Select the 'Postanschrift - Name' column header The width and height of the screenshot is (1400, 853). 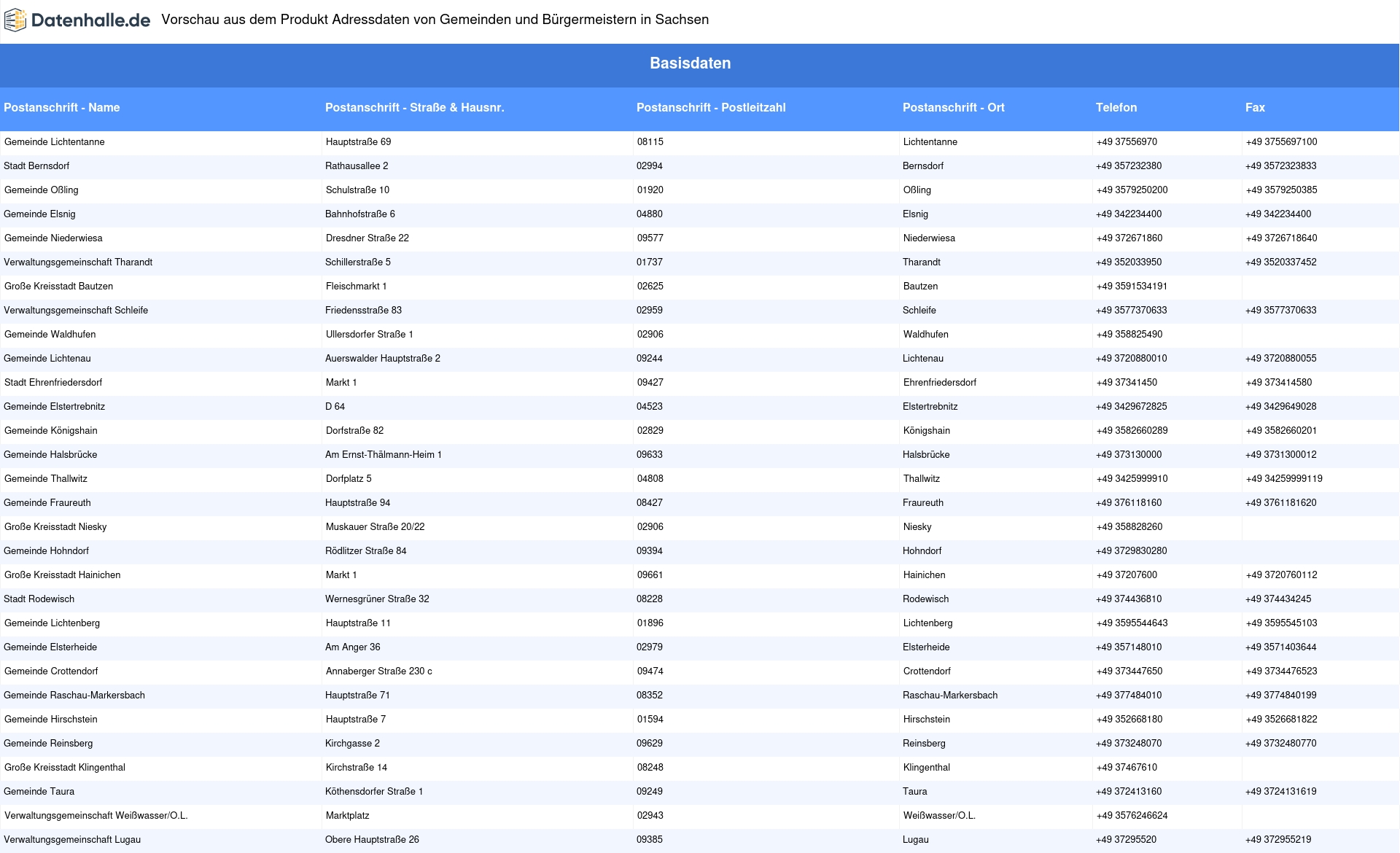[61, 108]
